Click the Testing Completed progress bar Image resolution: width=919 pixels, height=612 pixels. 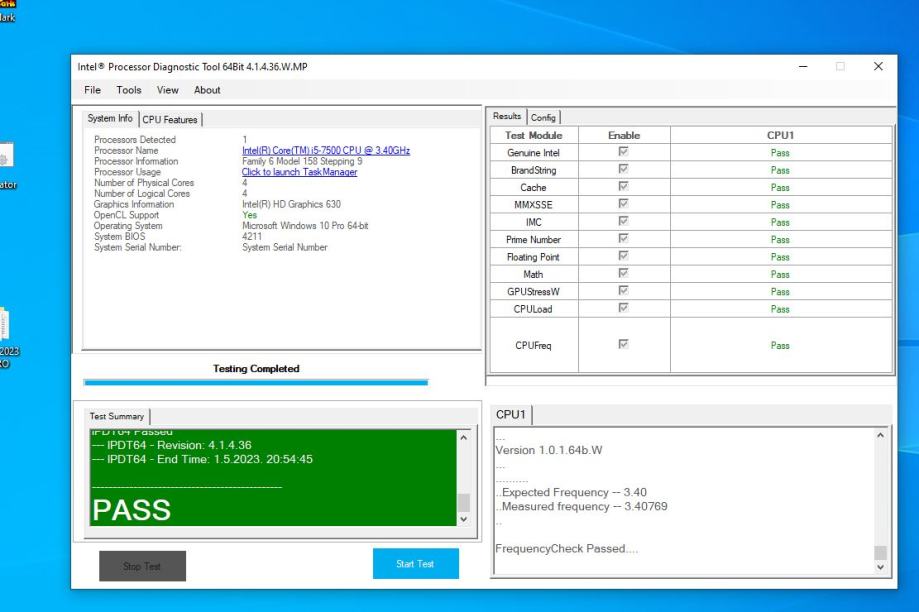(256, 382)
